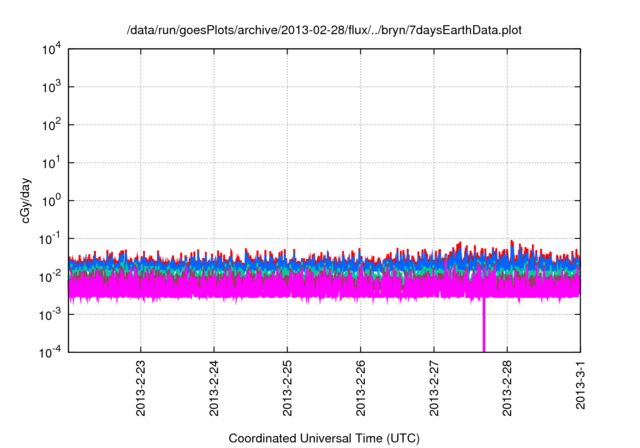This screenshot has height=448, width=640.
Task: Click the Coordinated Universal Time axis label
Action: coord(324,438)
